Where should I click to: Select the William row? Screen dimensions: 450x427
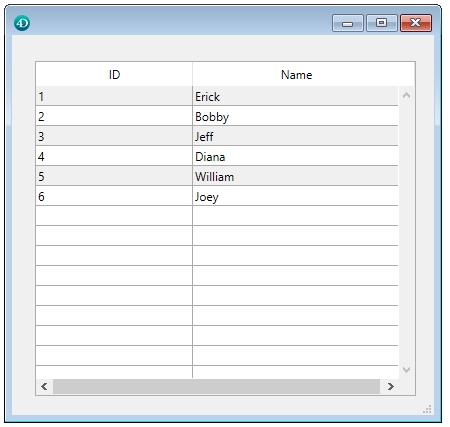coord(217,176)
